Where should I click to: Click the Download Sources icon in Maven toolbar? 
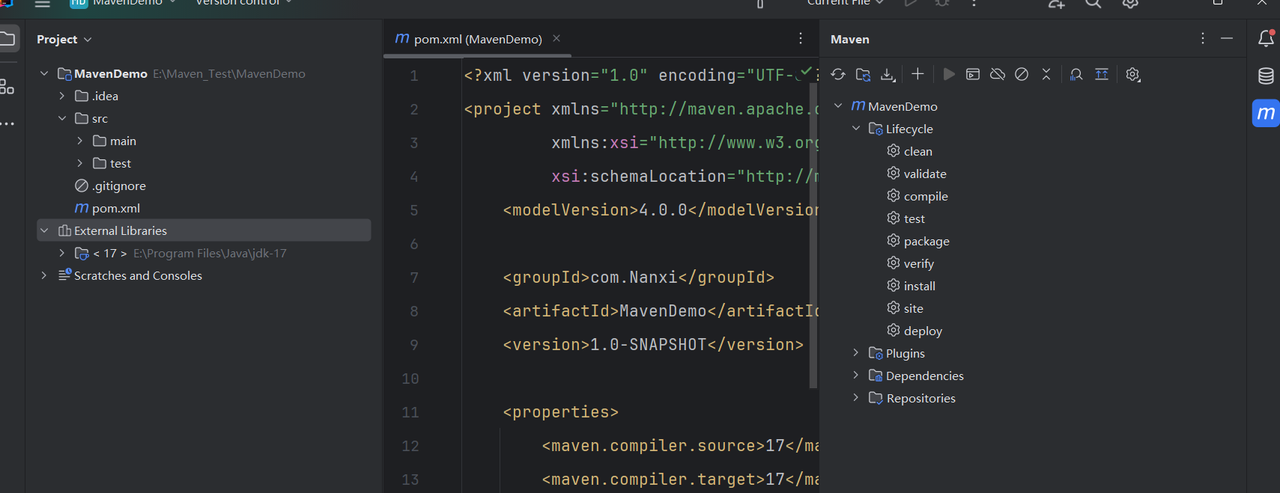click(x=887, y=74)
